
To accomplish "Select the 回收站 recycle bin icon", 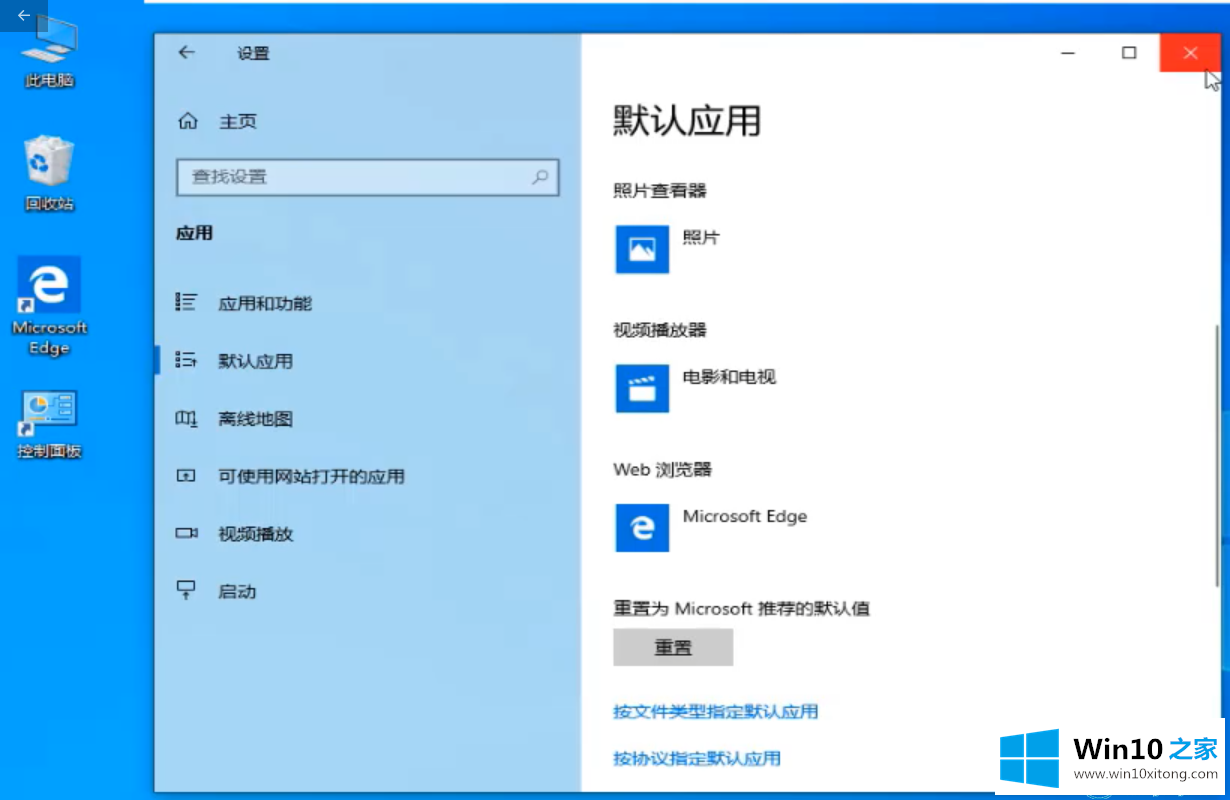I will [x=49, y=172].
